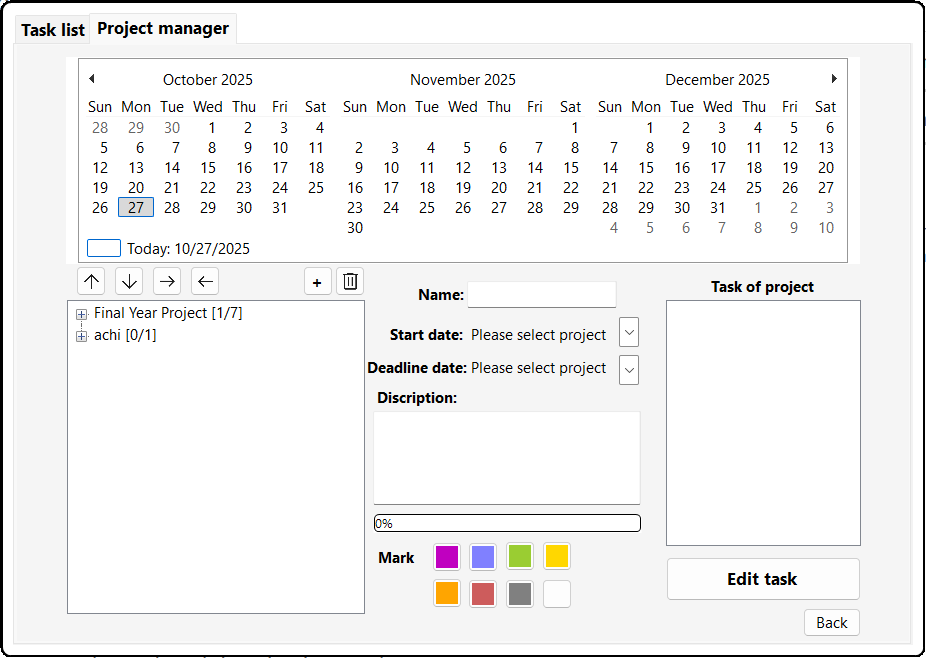Viewport: 926px width, 658px height.
Task: Expand the Final Year Project node
Action: coord(81,315)
